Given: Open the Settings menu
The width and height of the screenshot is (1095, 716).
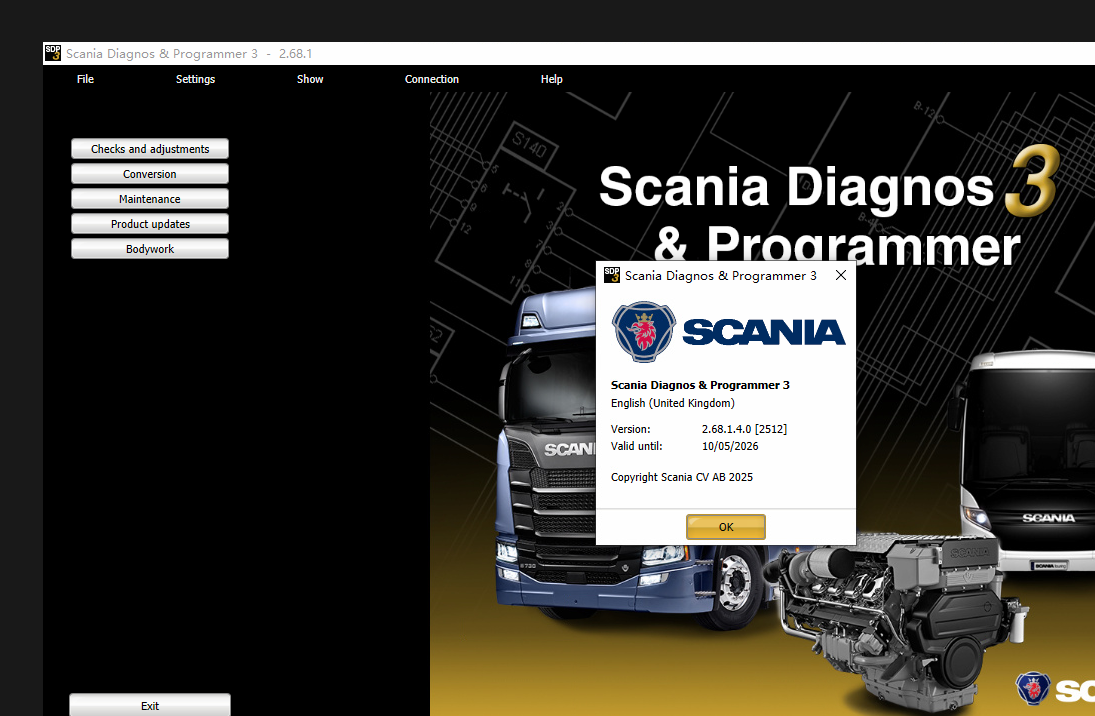Looking at the screenshot, I should click(x=195, y=79).
